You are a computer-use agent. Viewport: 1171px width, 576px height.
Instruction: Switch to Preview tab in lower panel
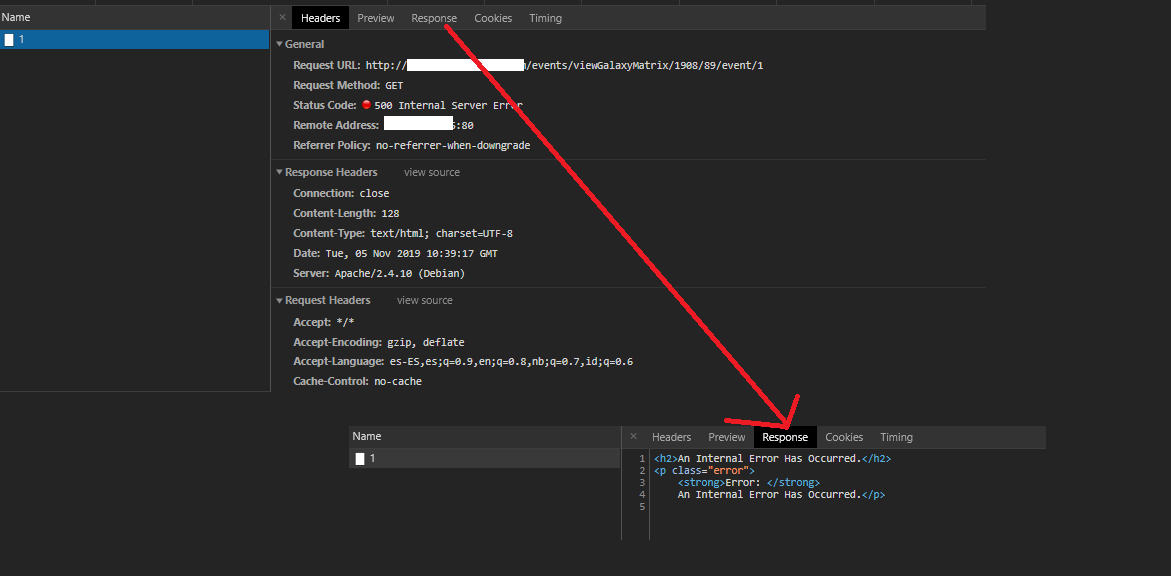[727, 437]
